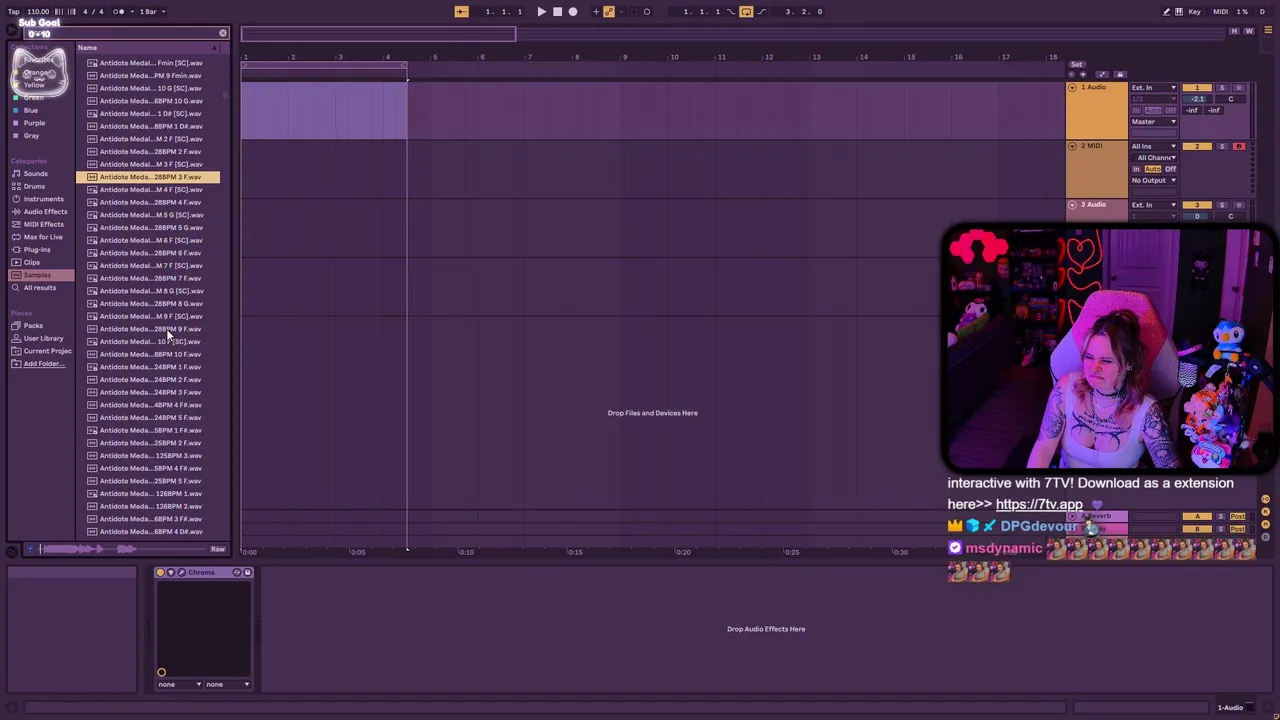The image size is (1280, 720).
Task: Open the Instruments category
Action: tap(43, 199)
